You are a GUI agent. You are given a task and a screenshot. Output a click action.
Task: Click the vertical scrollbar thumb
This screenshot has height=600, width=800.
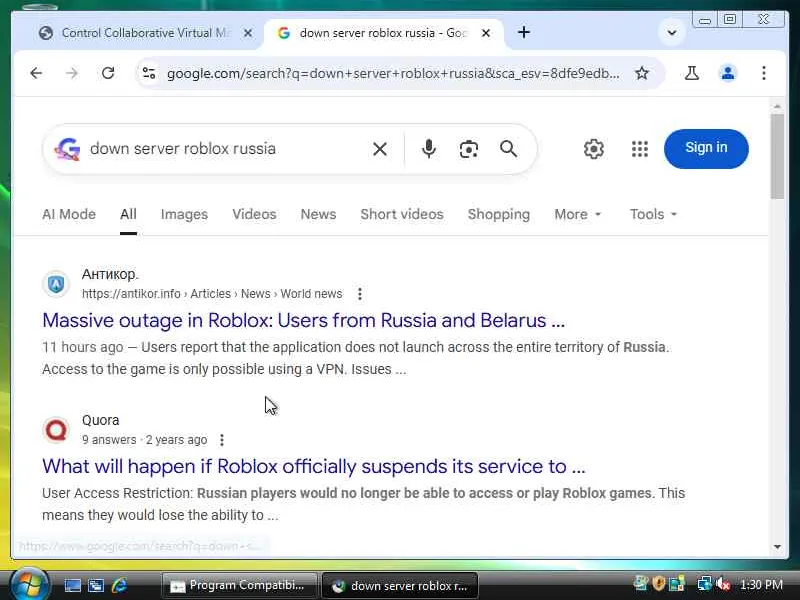(777, 156)
